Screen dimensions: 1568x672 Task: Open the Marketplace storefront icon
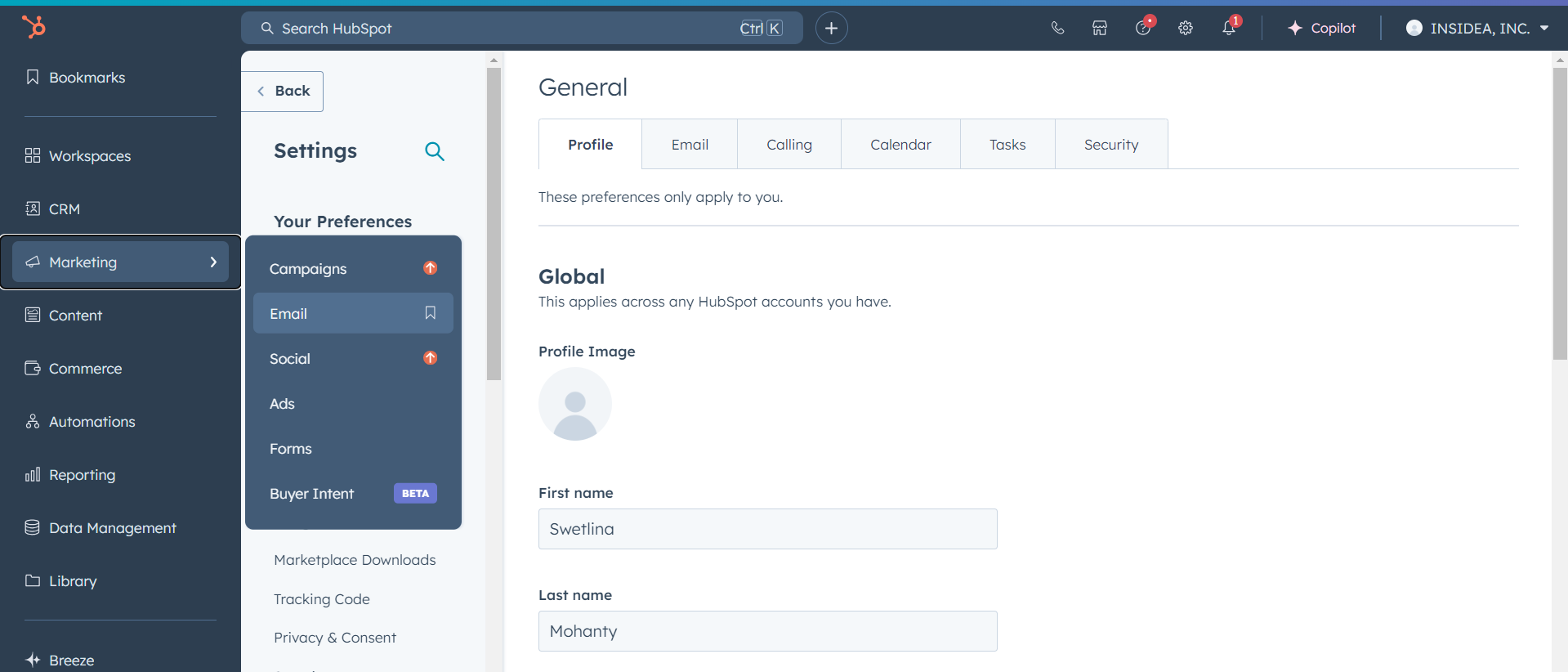tap(1100, 28)
